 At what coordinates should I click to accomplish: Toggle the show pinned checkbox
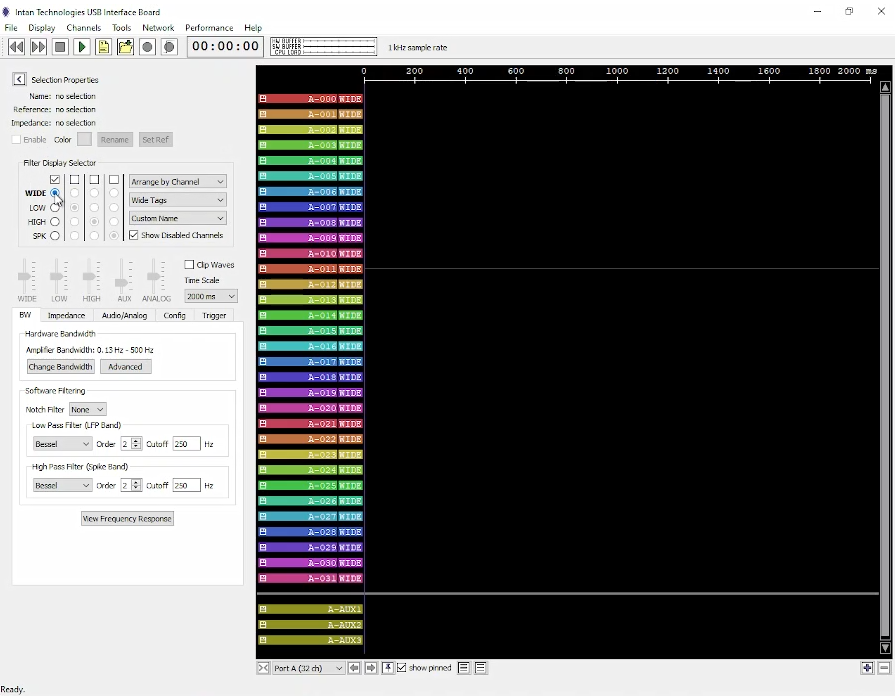pos(402,668)
